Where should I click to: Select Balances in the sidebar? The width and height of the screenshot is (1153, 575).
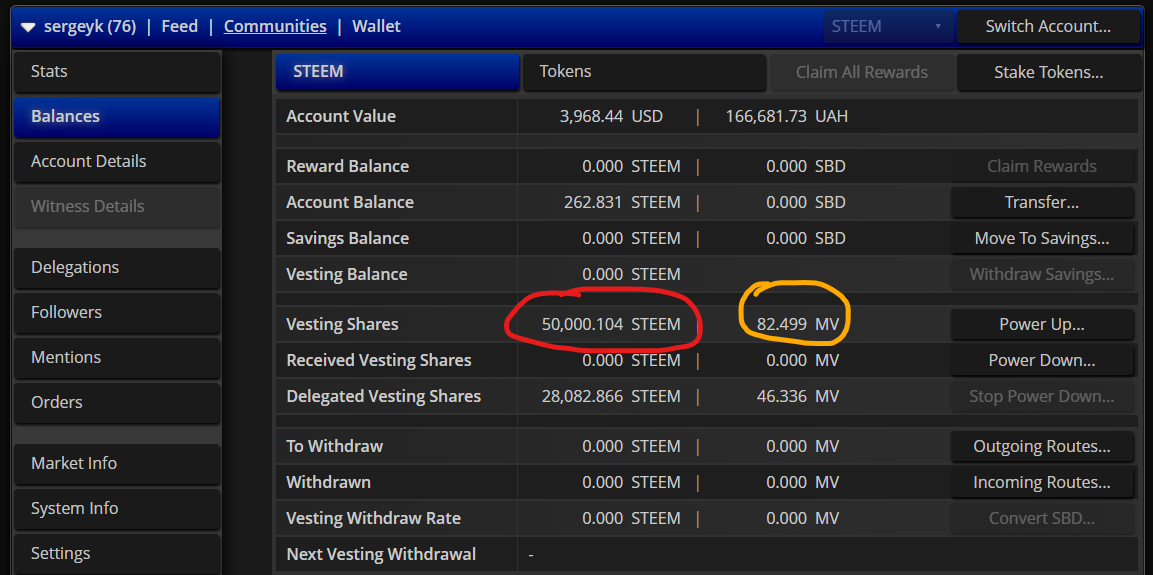[x=117, y=116]
